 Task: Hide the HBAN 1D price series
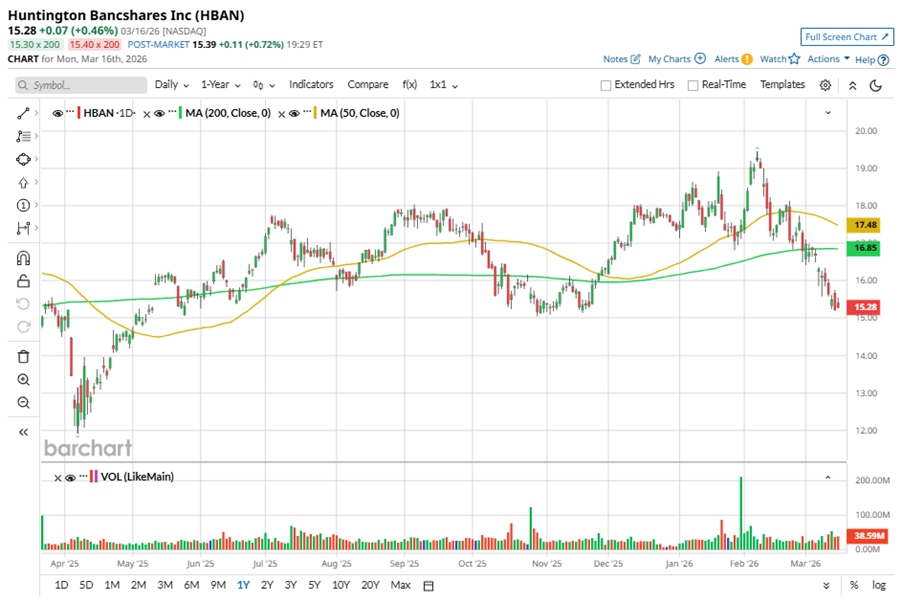coord(58,113)
